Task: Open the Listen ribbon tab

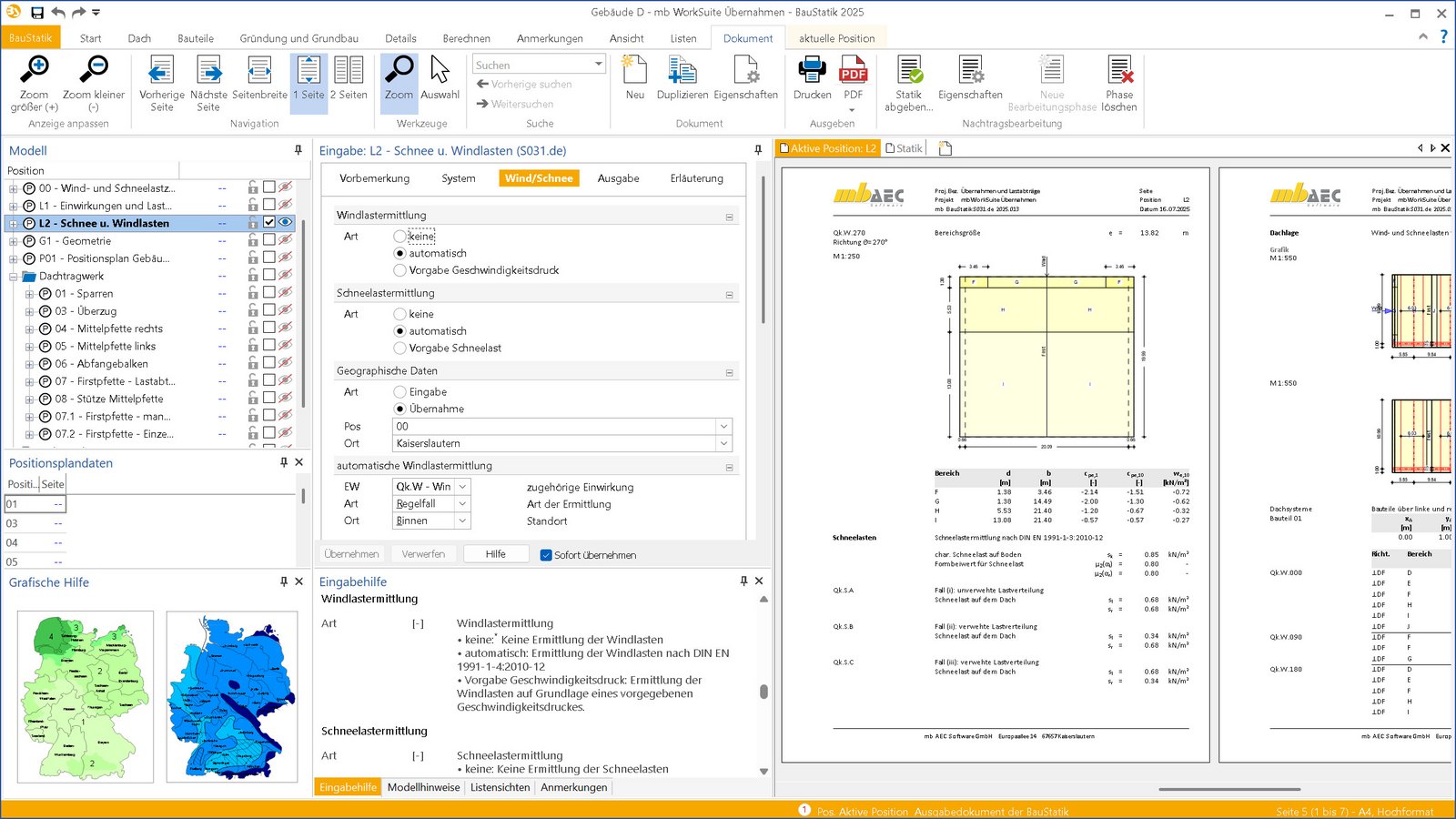Action: click(683, 38)
